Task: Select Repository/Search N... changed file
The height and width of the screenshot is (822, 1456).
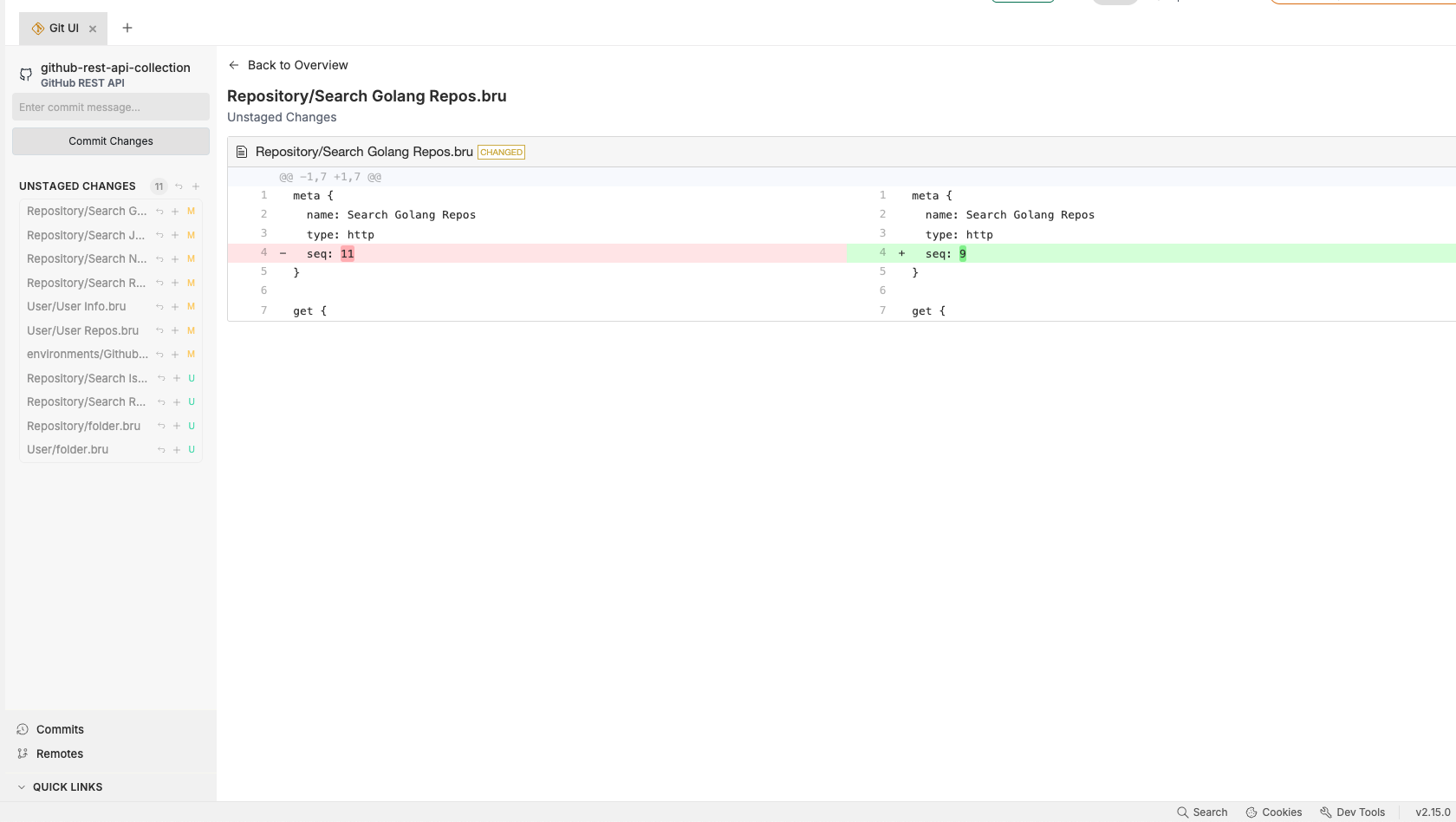Action: point(87,259)
